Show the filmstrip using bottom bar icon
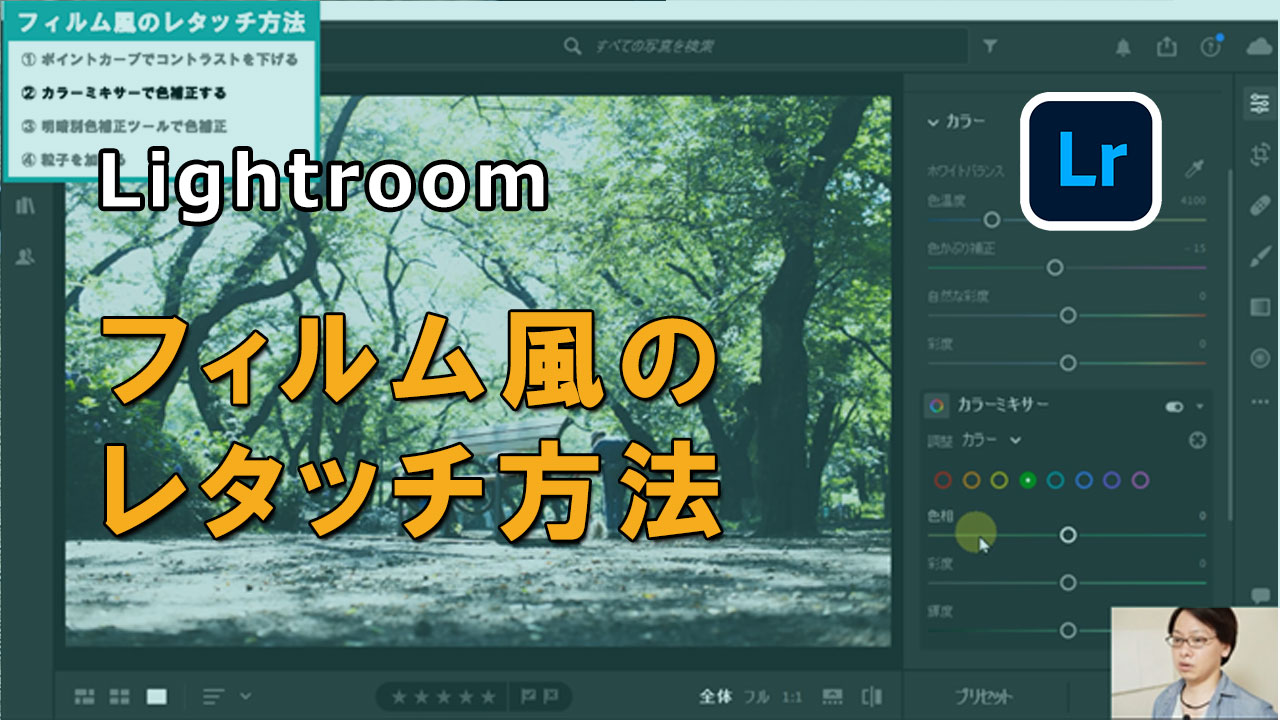The width and height of the screenshot is (1280, 720). click(x=832, y=696)
